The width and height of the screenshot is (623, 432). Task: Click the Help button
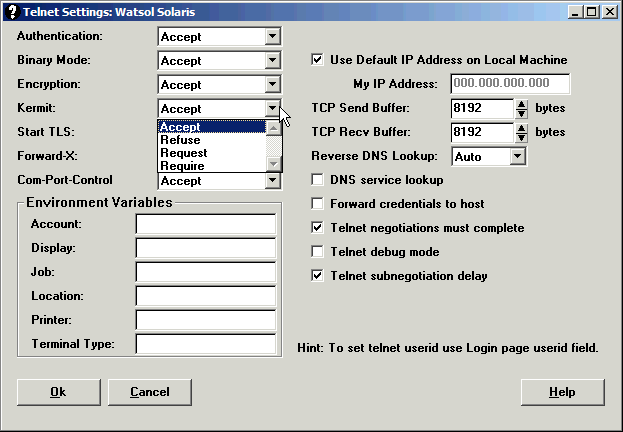(x=562, y=392)
